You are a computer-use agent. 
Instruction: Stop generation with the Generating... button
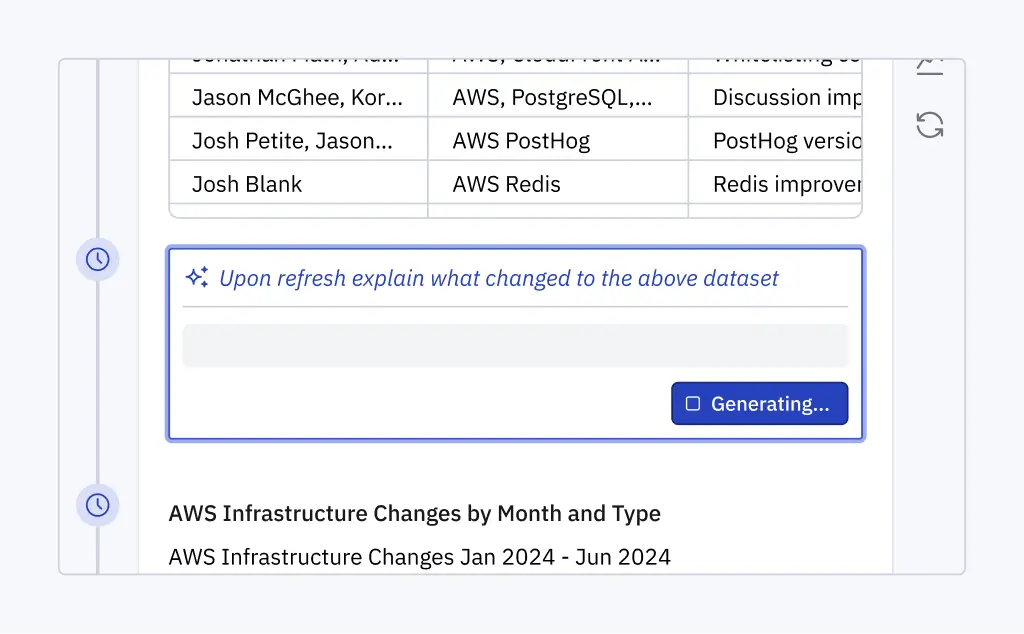click(x=759, y=404)
